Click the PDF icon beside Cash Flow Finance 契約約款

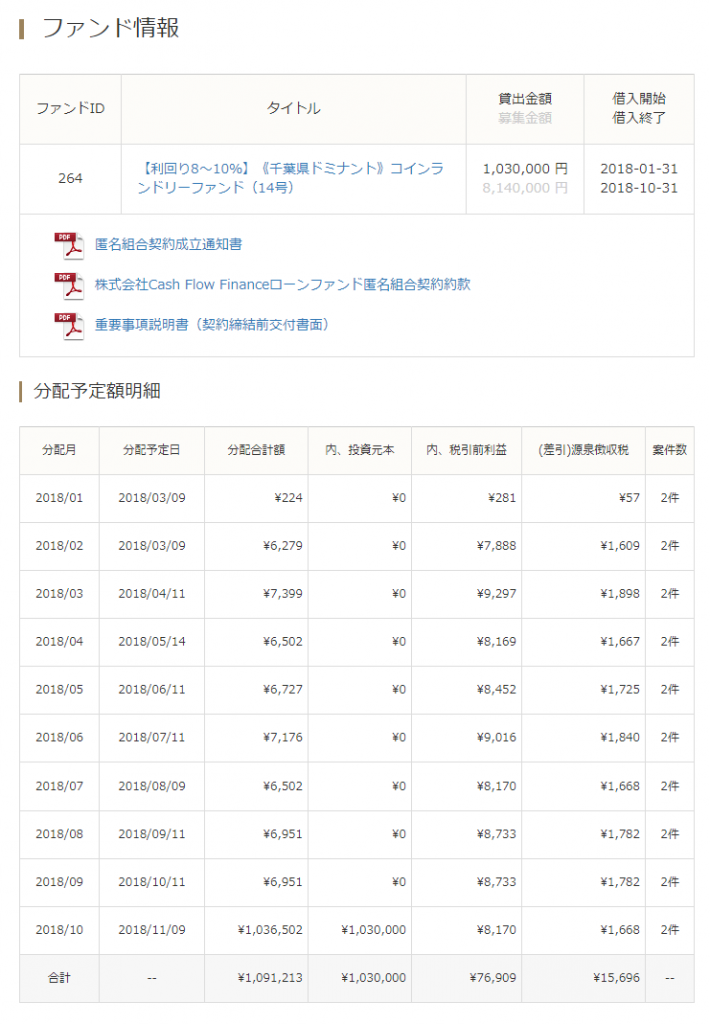click(69, 285)
